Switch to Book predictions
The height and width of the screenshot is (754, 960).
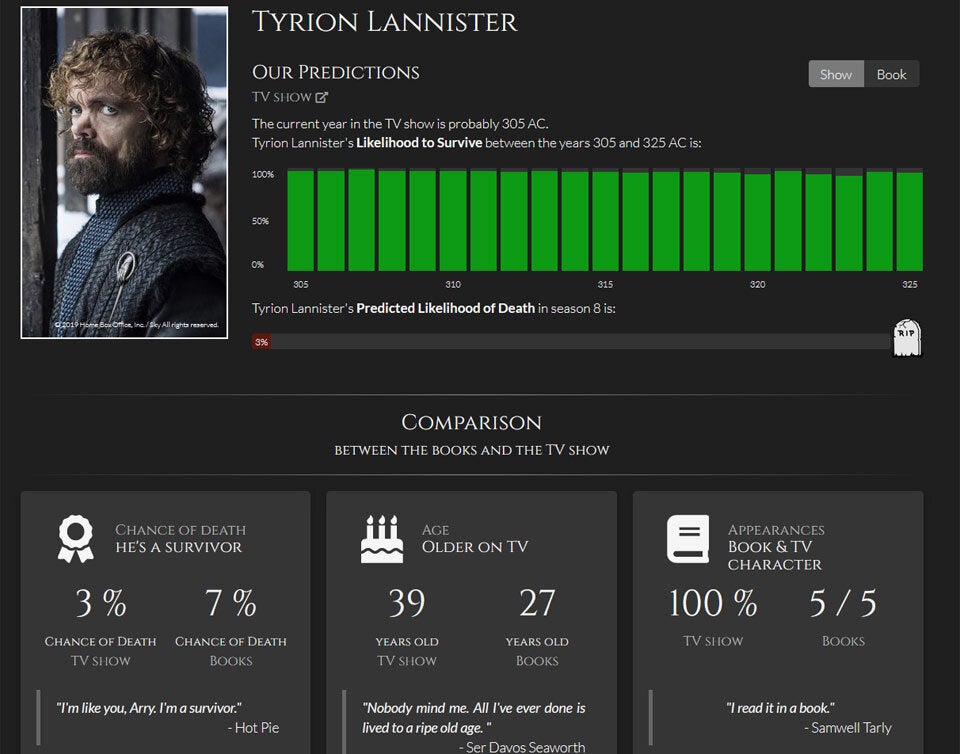point(892,73)
